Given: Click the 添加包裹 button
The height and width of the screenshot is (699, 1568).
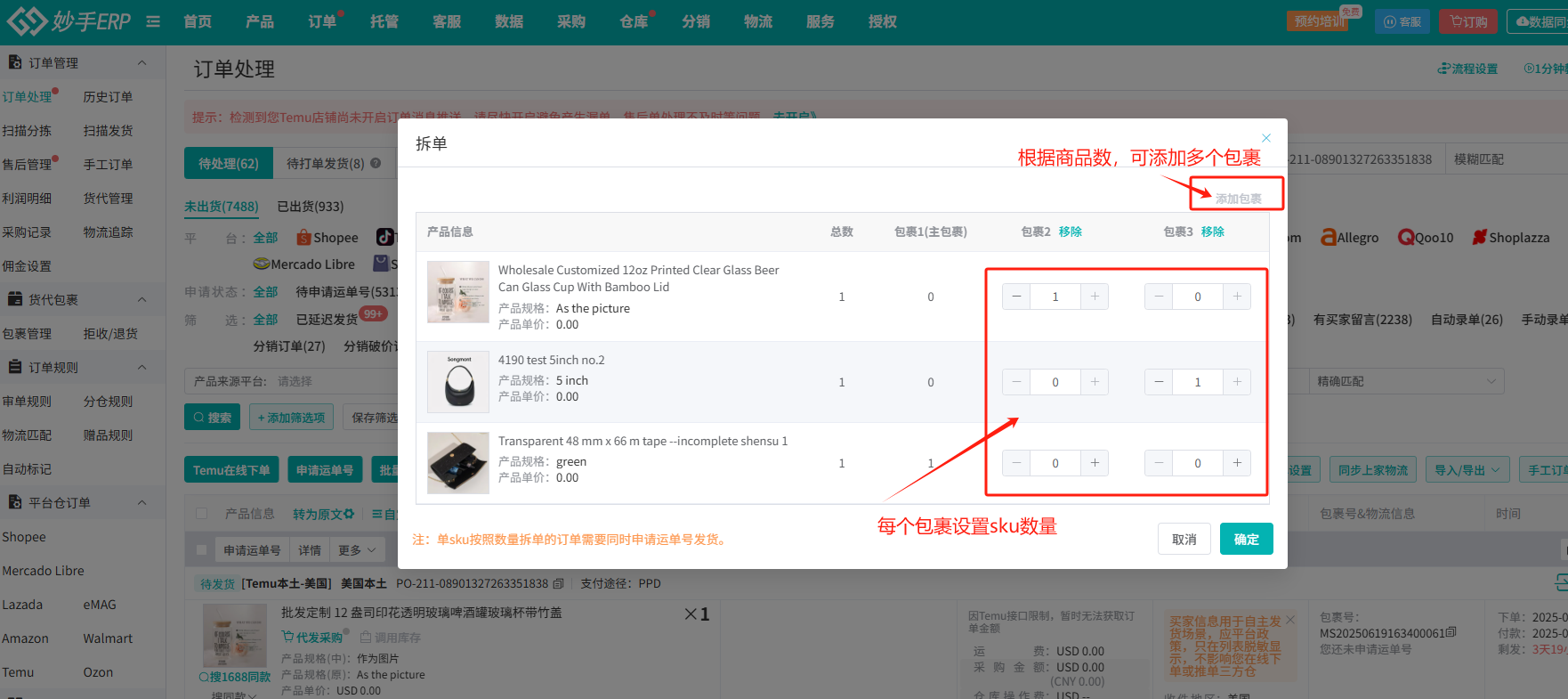Looking at the screenshot, I should (1239, 198).
